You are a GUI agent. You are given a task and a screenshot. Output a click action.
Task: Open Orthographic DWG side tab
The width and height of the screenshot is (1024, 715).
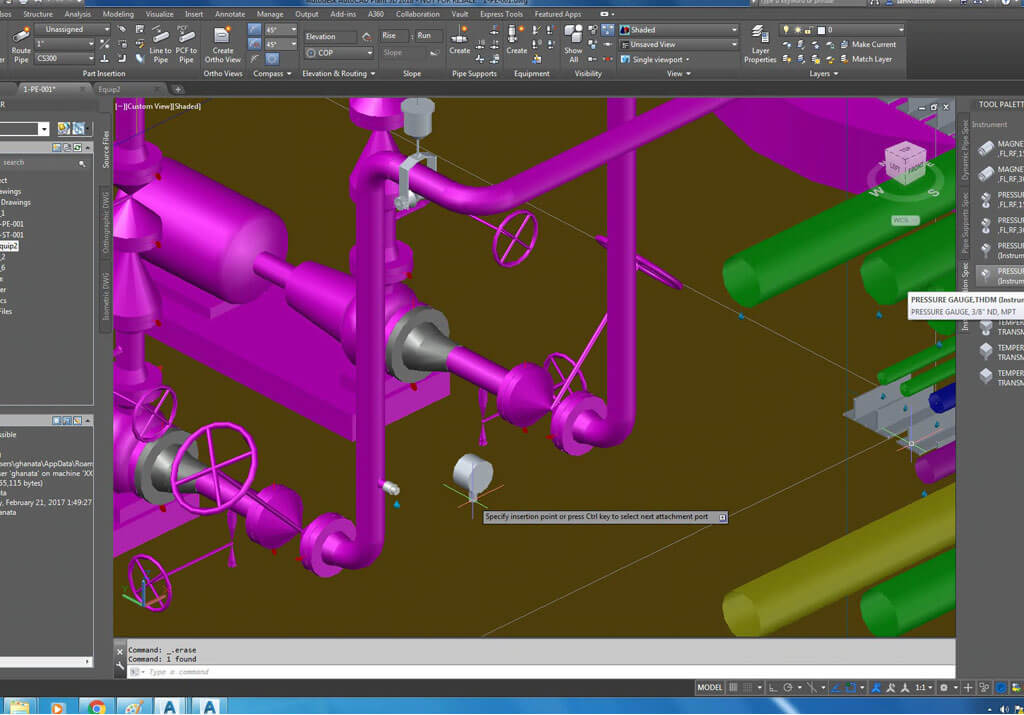click(x=106, y=223)
